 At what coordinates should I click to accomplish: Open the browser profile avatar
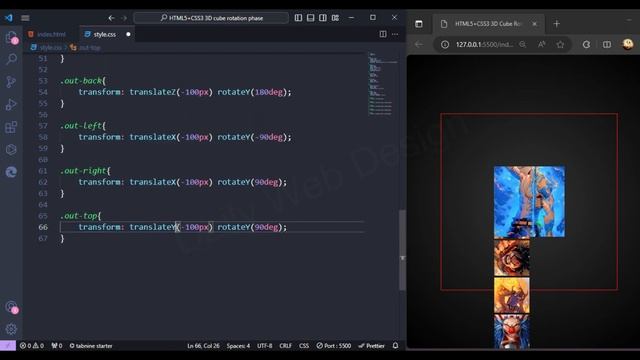[x=628, y=44]
